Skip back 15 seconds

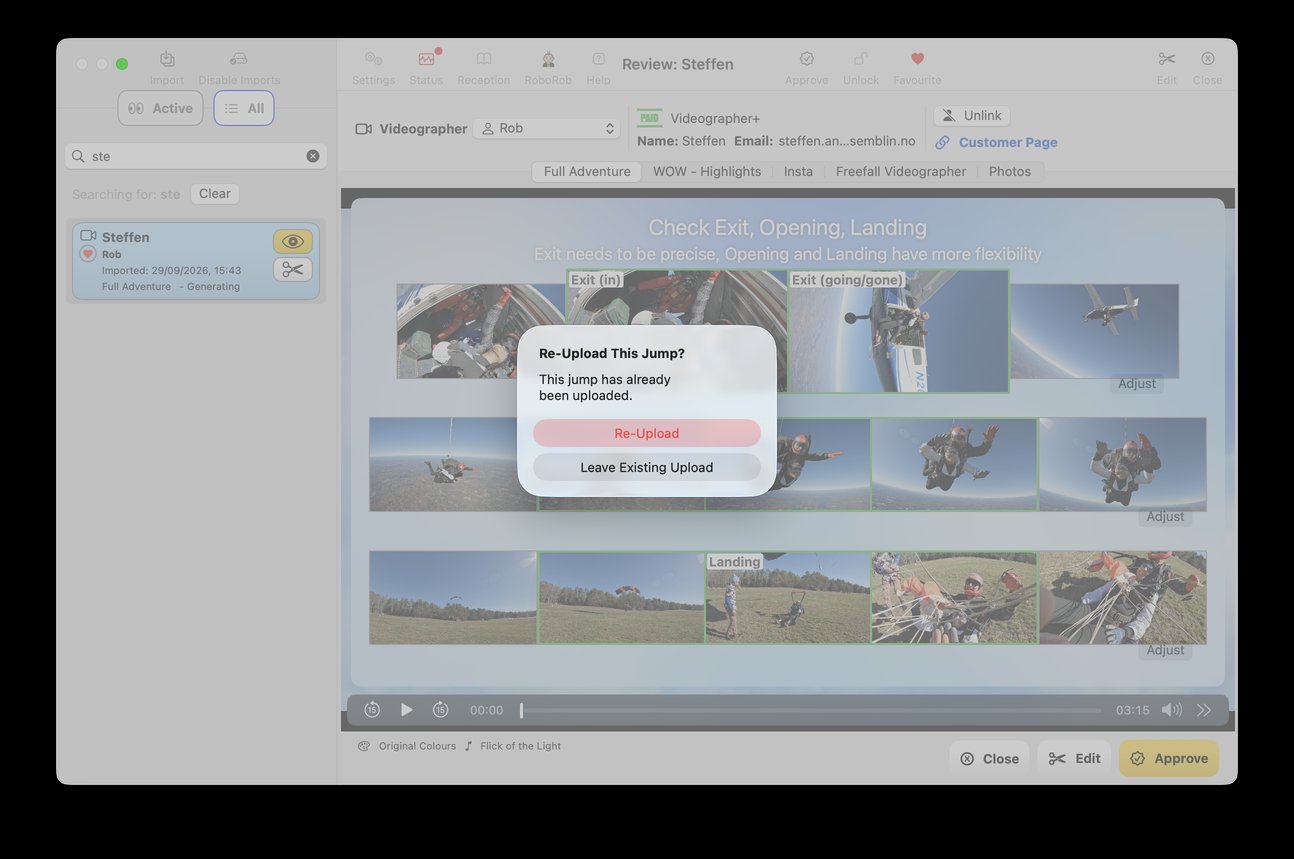click(x=372, y=710)
